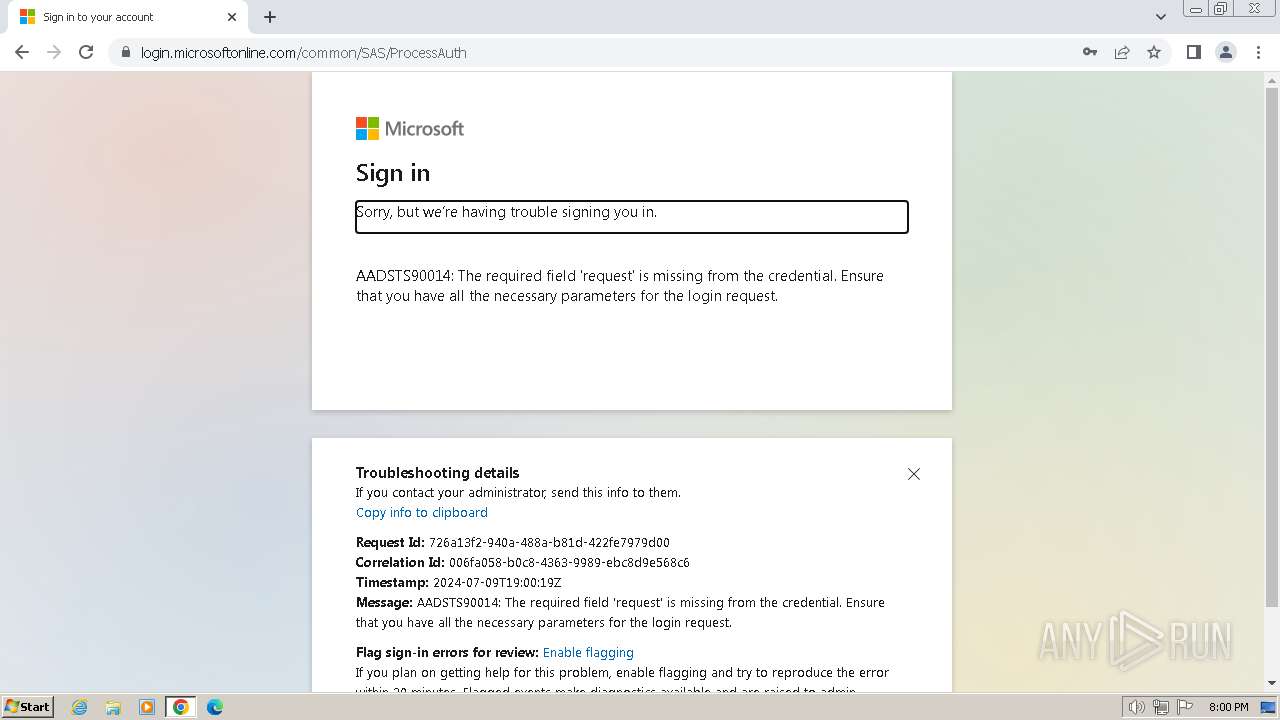Click 'Copy info to clipboard' link
Image resolution: width=1280 pixels, height=720 pixels.
(422, 512)
